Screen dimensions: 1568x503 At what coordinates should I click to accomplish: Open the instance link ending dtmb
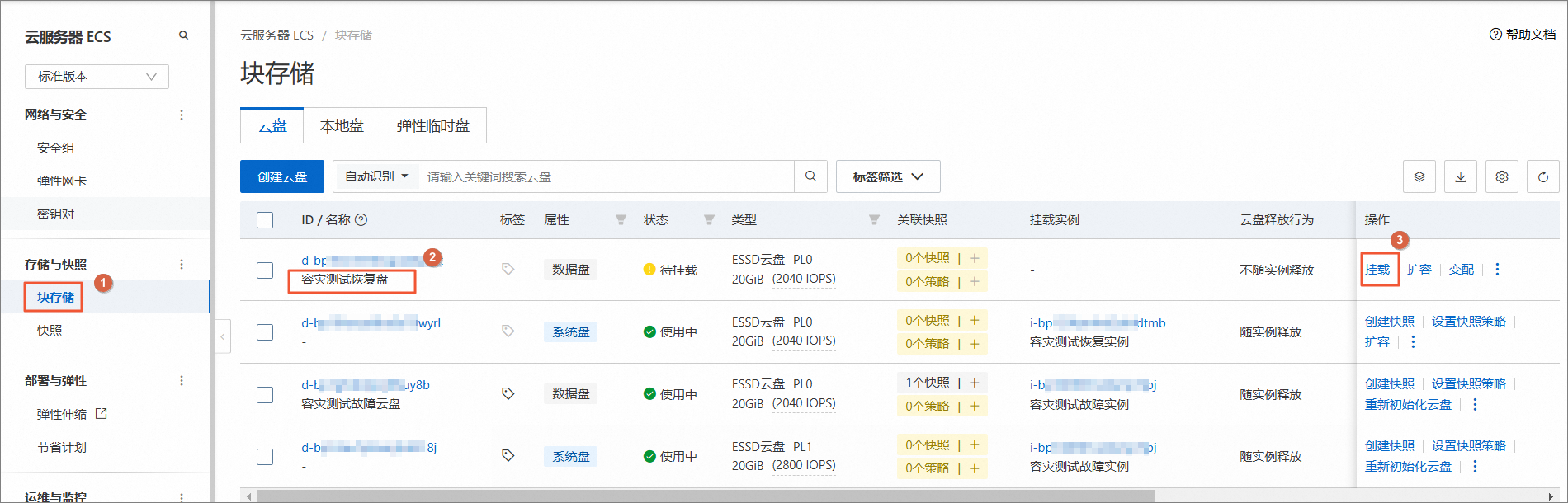tap(1098, 322)
